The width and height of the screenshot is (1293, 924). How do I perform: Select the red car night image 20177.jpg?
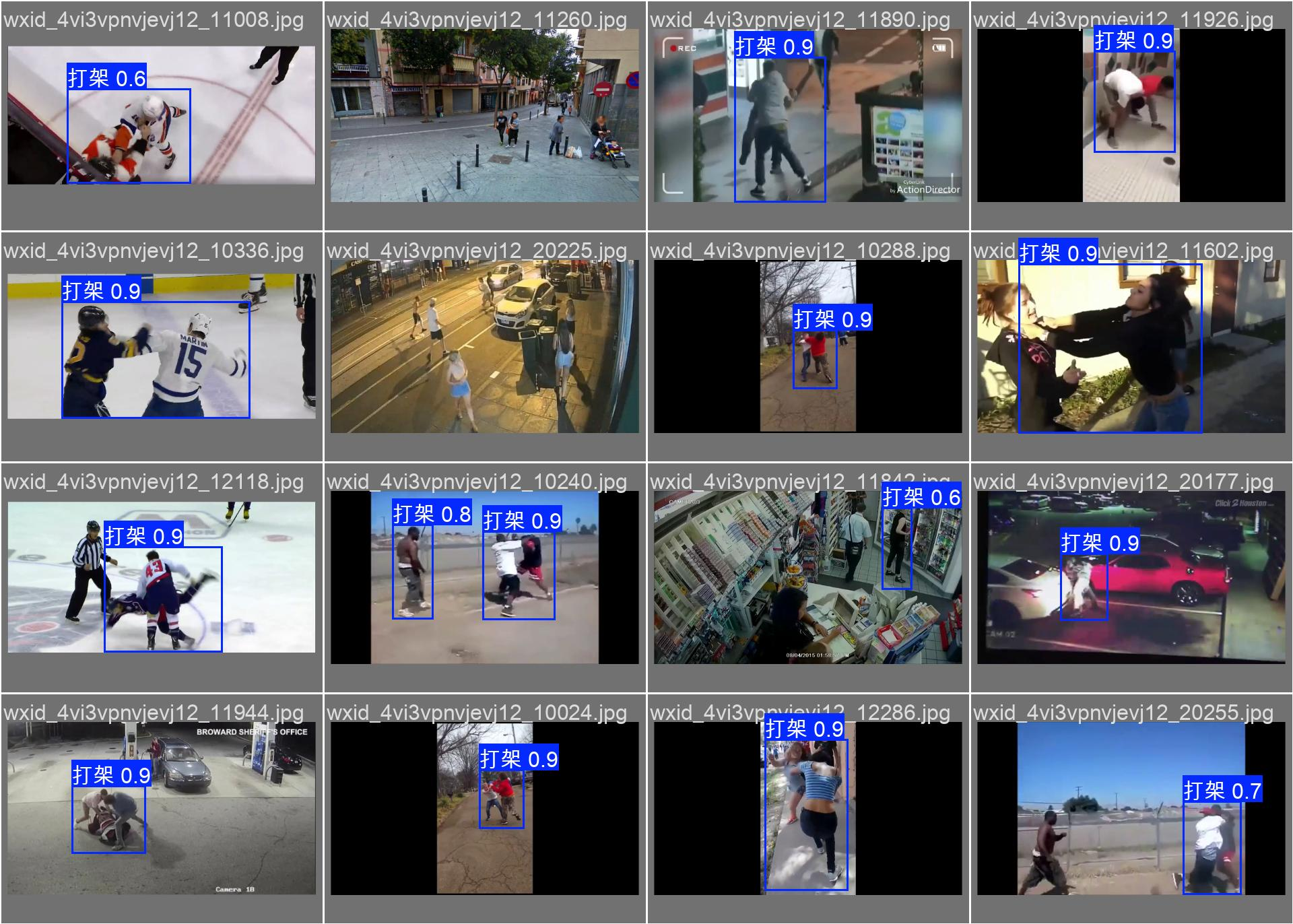[x=1131, y=577]
